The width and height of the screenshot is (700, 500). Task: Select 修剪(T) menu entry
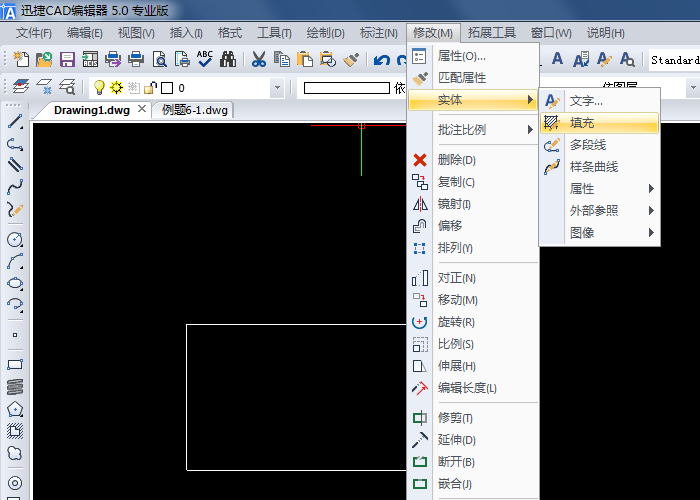point(472,418)
